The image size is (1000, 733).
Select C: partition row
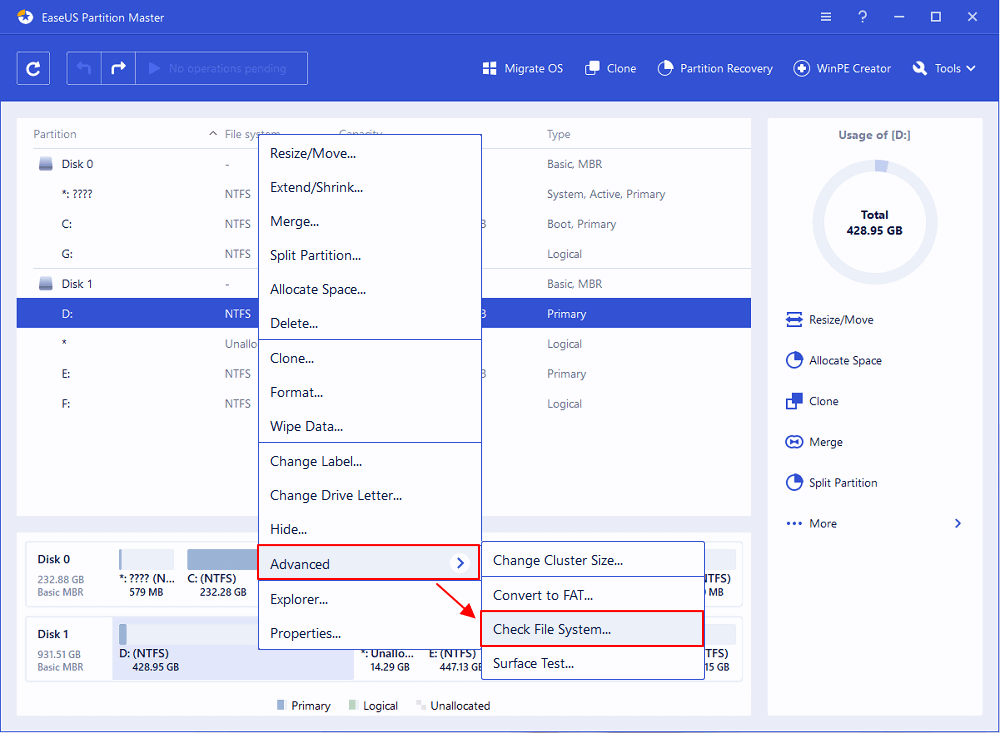tap(383, 224)
